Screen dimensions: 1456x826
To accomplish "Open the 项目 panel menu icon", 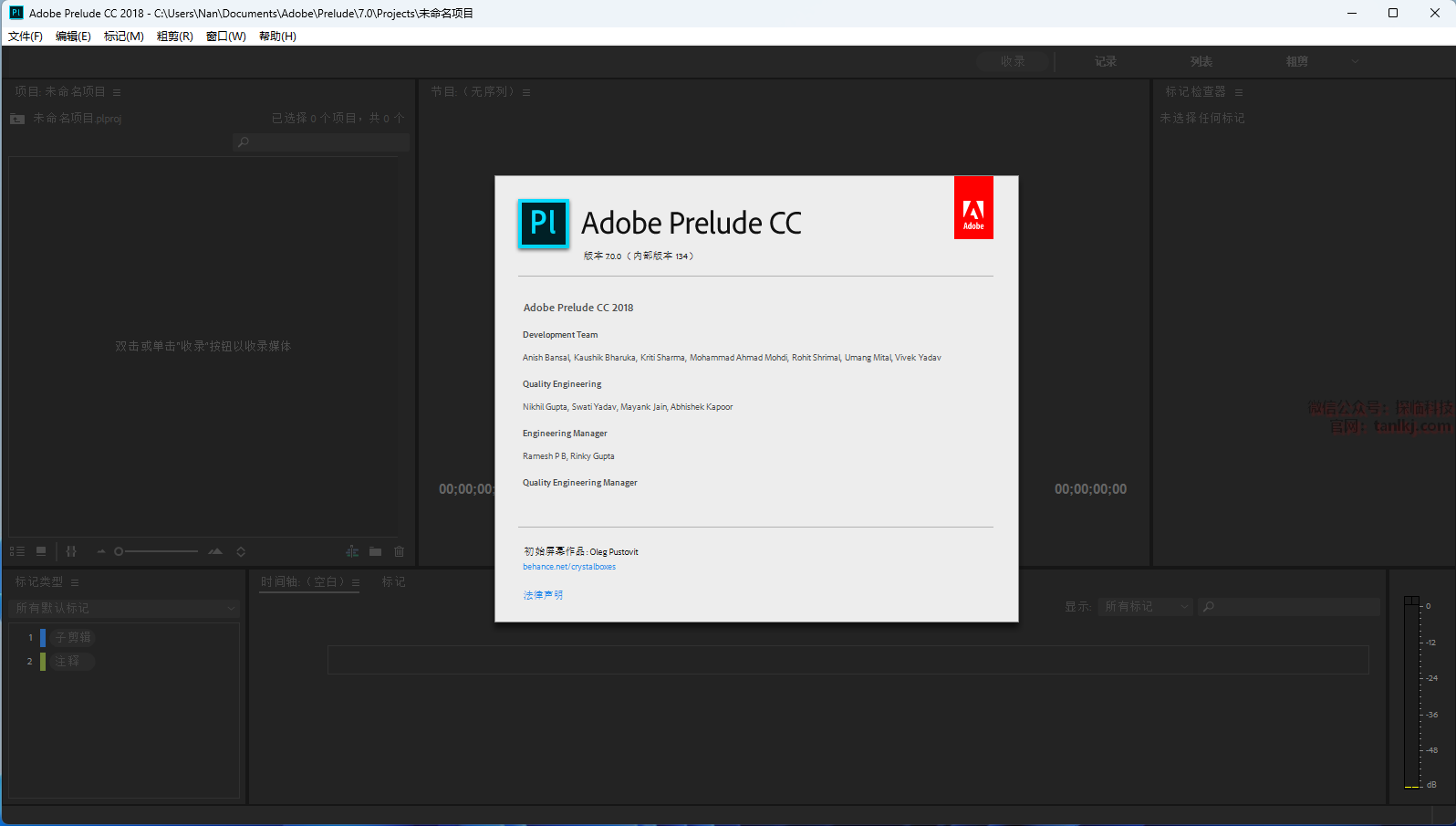I will click(x=117, y=92).
